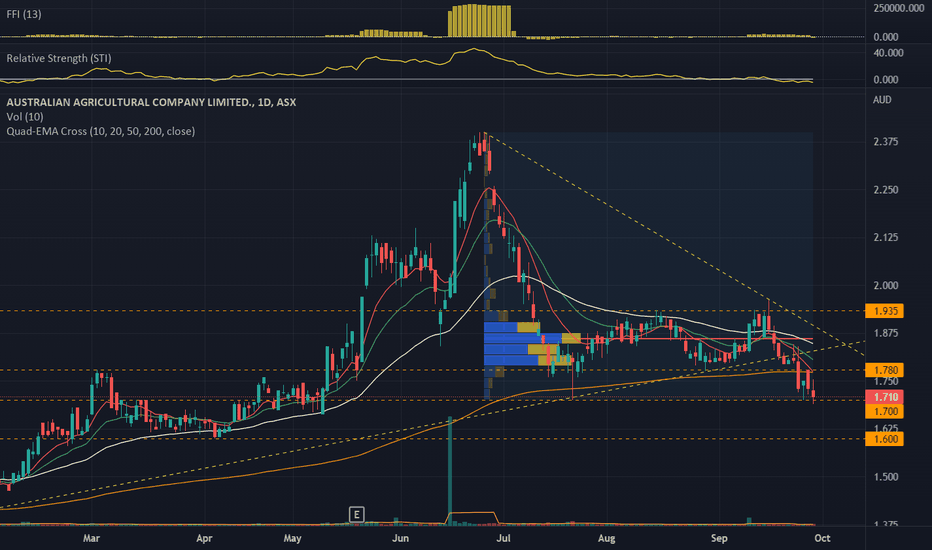Click the May label on the time axis

pyautogui.click(x=292, y=538)
